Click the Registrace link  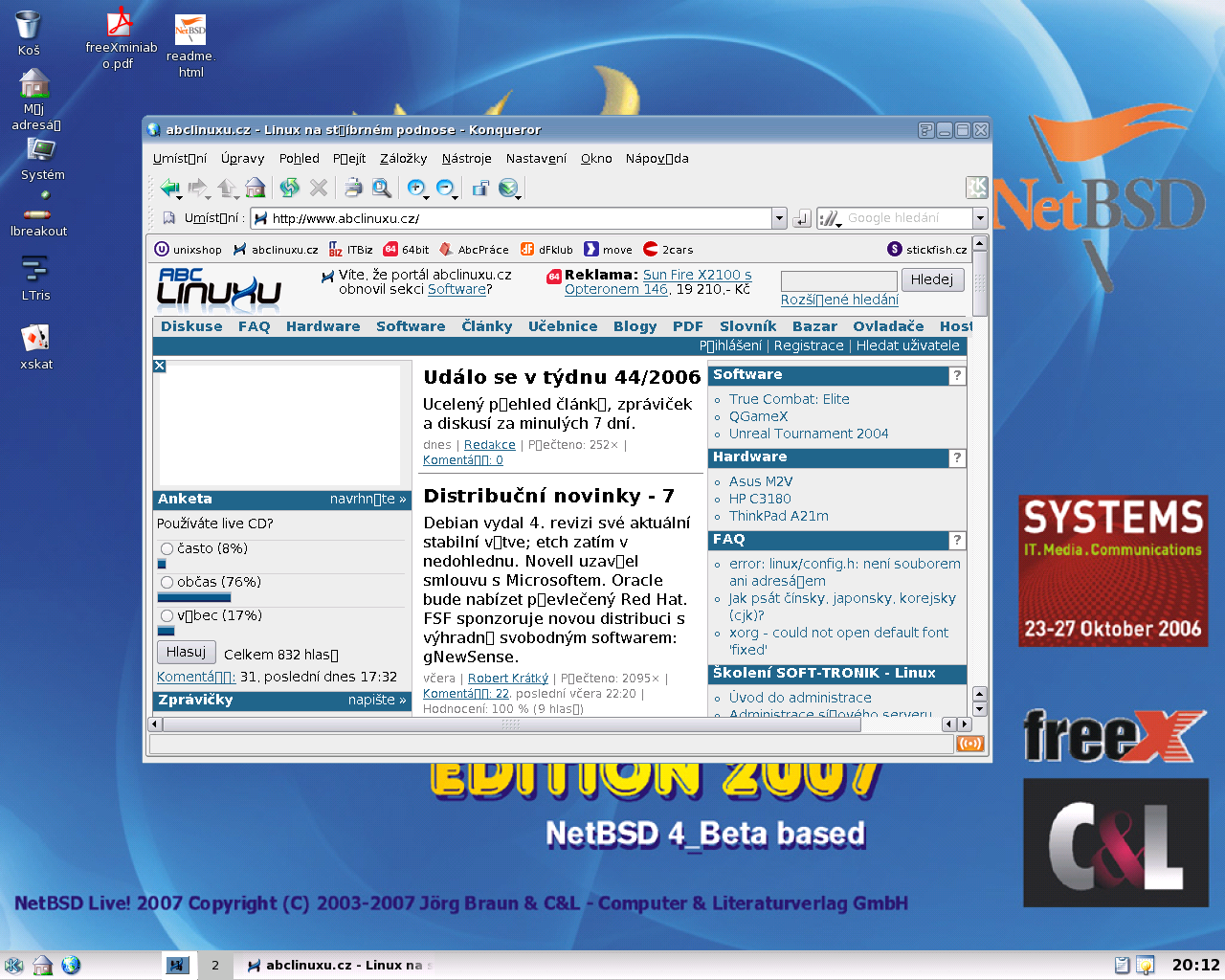pos(809,345)
